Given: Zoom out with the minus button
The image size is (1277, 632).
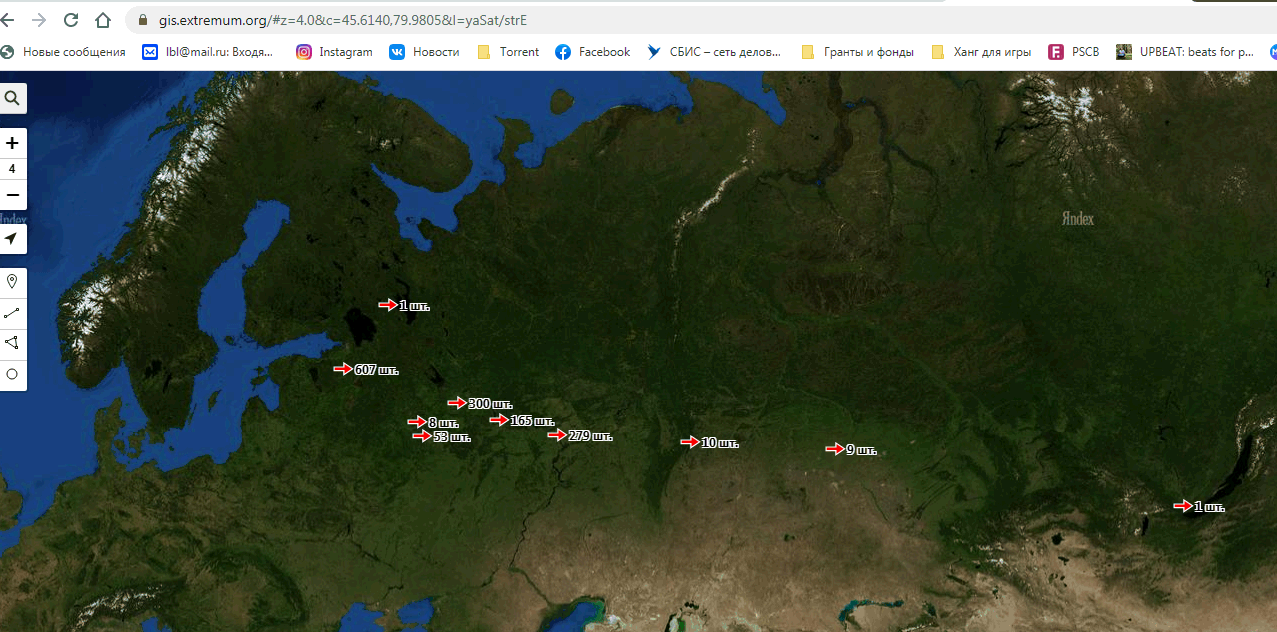Looking at the screenshot, I should click(x=12, y=194).
